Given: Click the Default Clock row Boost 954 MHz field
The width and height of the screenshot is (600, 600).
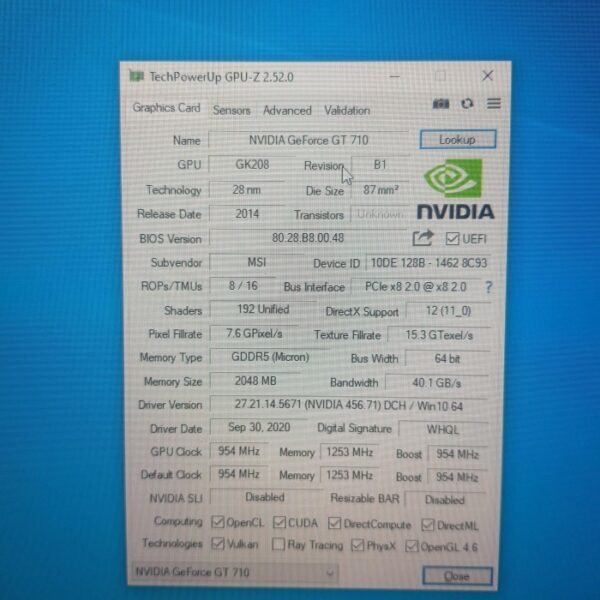Looking at the screenshot, I should (x=457, y=477).
